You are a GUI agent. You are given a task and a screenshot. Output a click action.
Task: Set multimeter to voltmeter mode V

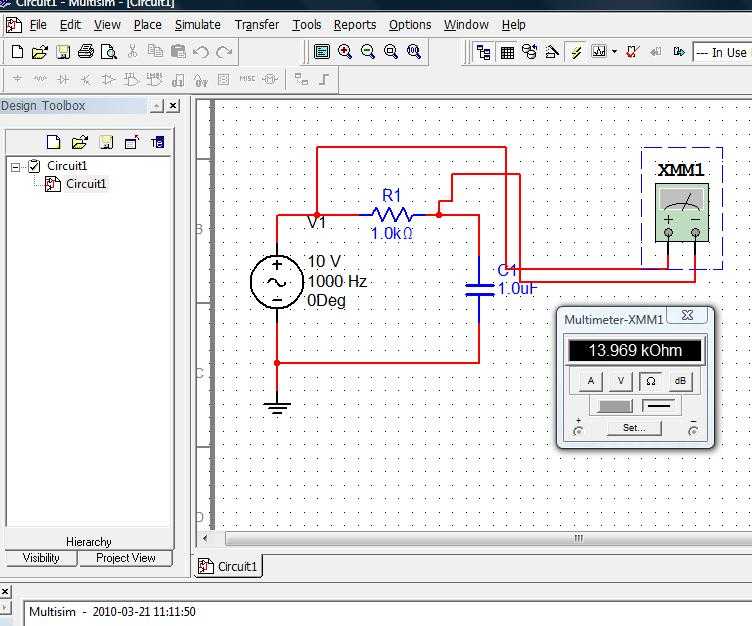point(621,381)
